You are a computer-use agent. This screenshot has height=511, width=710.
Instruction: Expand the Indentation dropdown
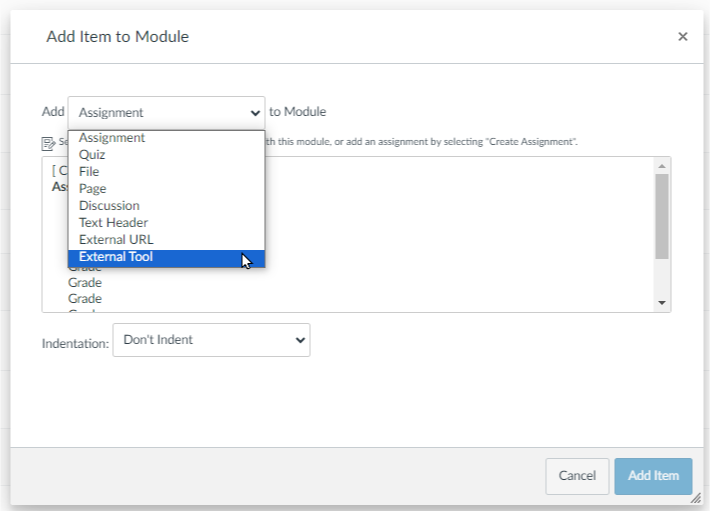pyautogui.click(x=211, y=340)
